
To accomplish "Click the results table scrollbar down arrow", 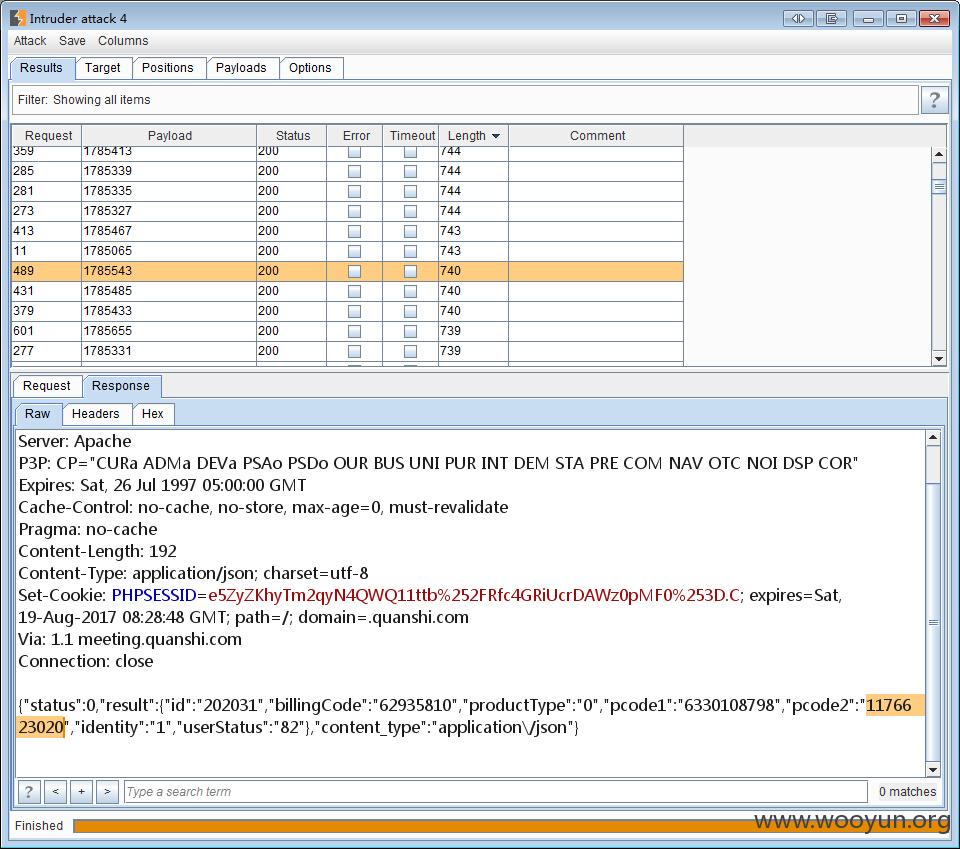I will pos(939,359).
